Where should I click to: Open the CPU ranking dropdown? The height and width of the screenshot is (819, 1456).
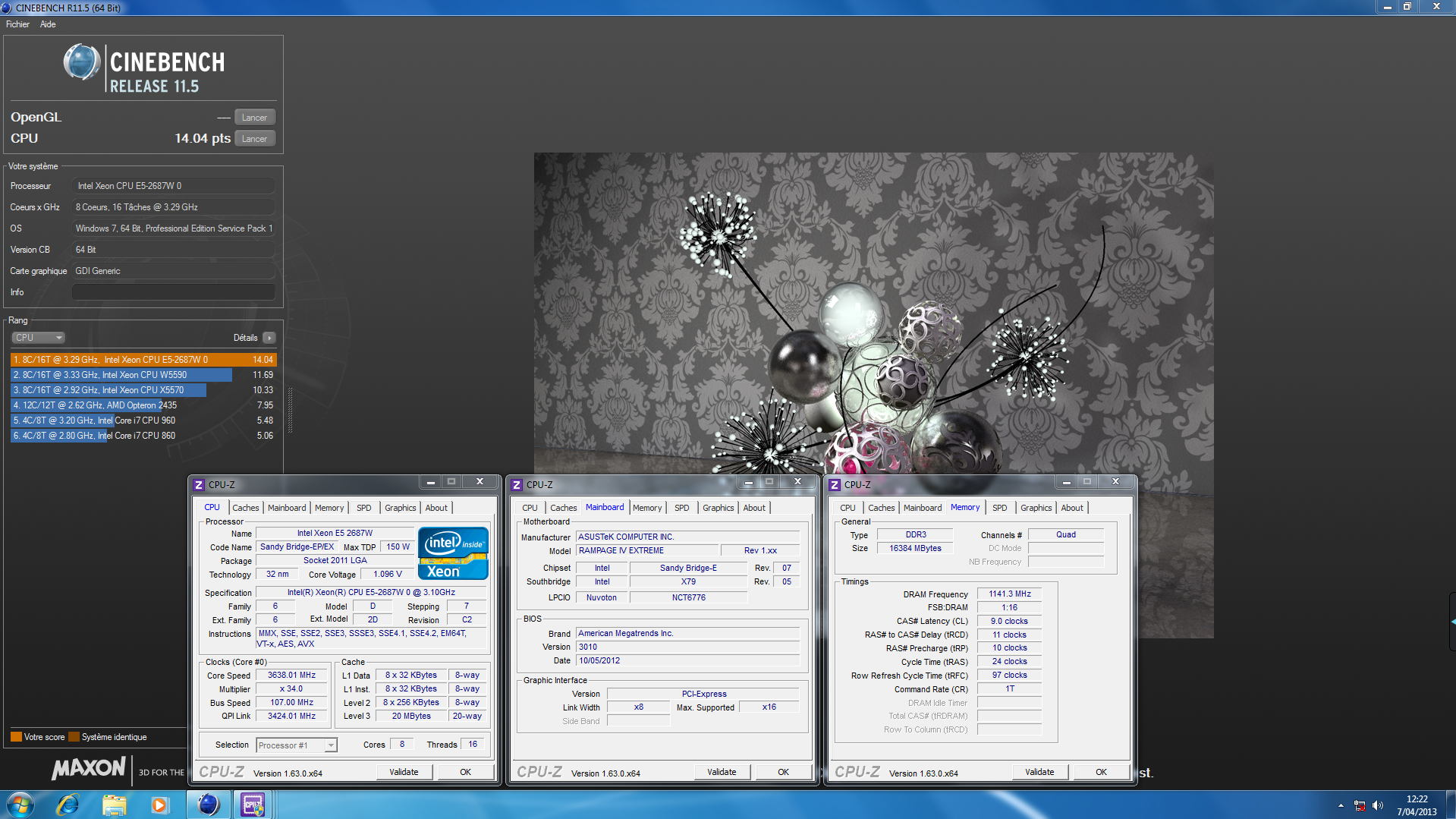38,337
